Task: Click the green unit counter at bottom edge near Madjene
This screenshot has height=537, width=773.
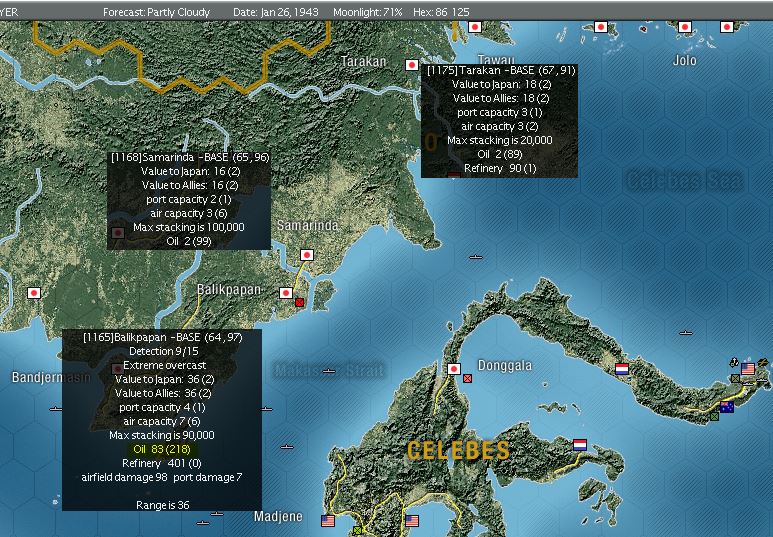Action: tap(357, 531)
